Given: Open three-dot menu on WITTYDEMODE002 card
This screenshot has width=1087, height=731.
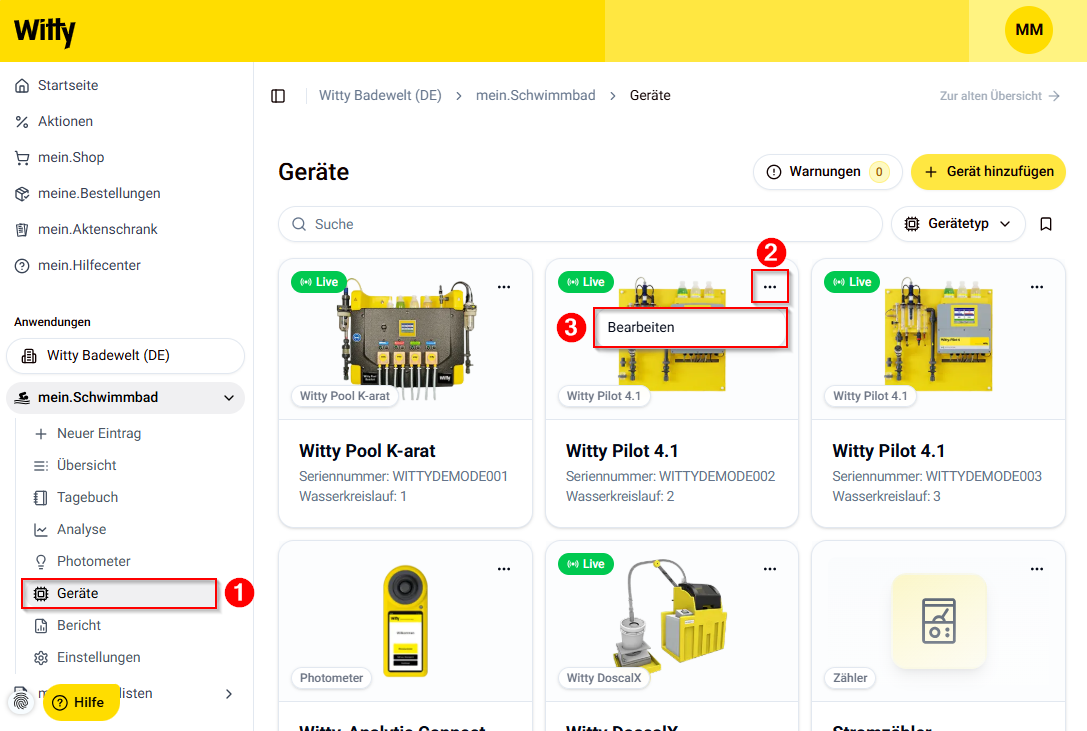Looking at the screenshot, I should [x=770, y=287].
